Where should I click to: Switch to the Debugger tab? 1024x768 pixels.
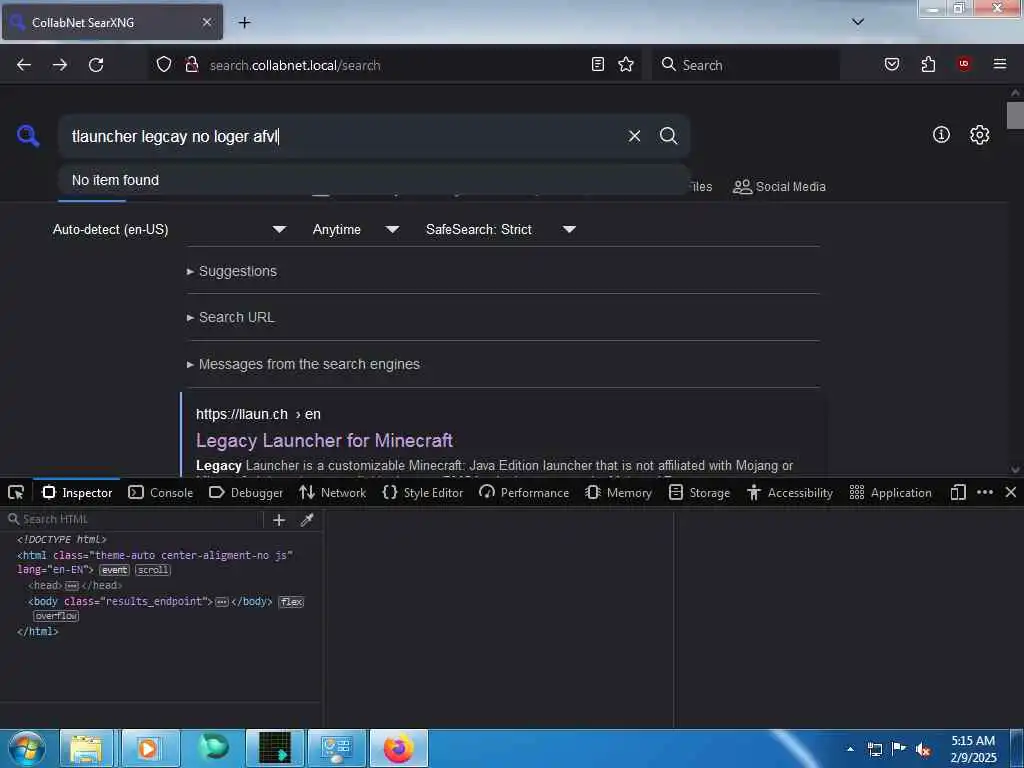coord(246,492)
